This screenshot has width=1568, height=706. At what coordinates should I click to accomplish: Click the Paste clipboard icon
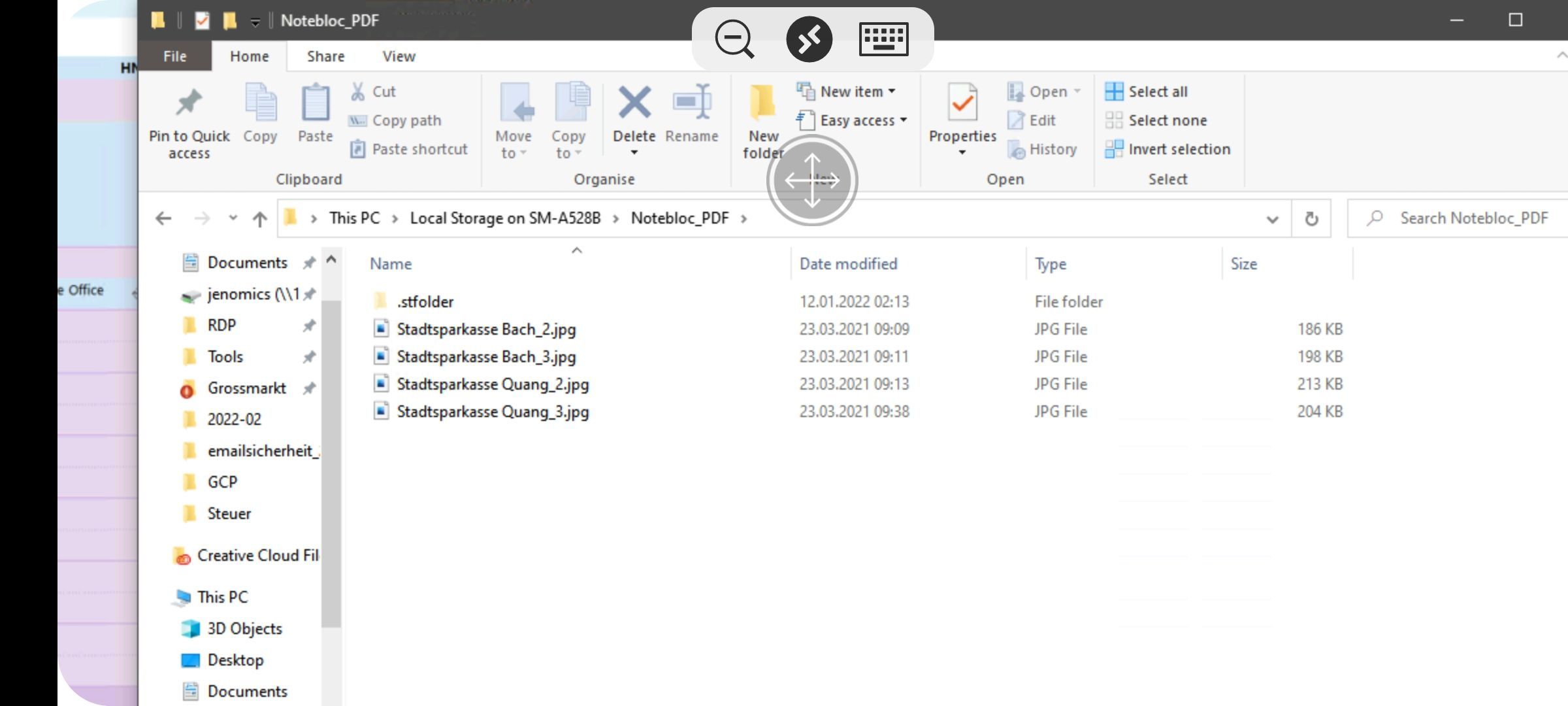point(315,102)
